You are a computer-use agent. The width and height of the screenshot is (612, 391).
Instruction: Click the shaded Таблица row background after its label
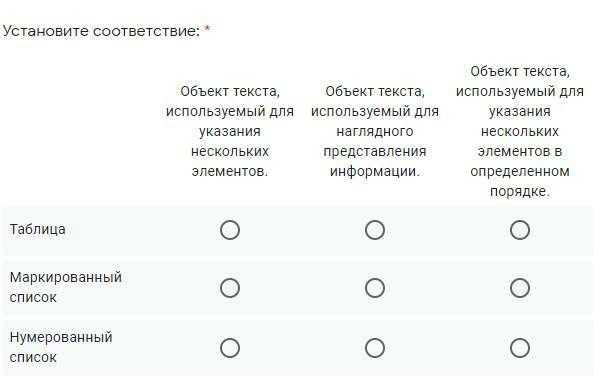click(x=143, y=230)
